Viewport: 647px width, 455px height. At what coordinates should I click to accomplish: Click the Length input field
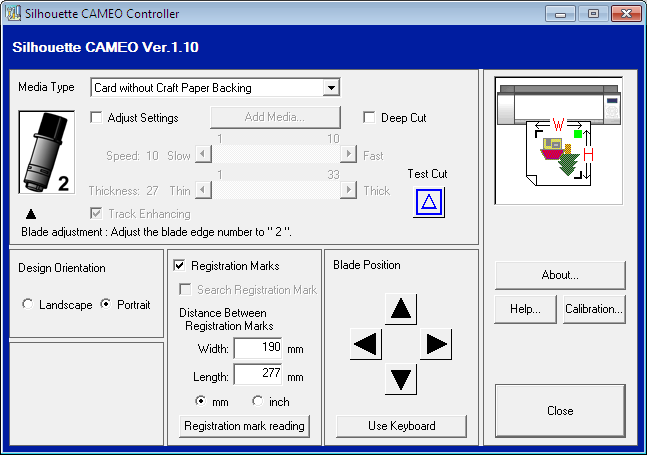point(258,375)
